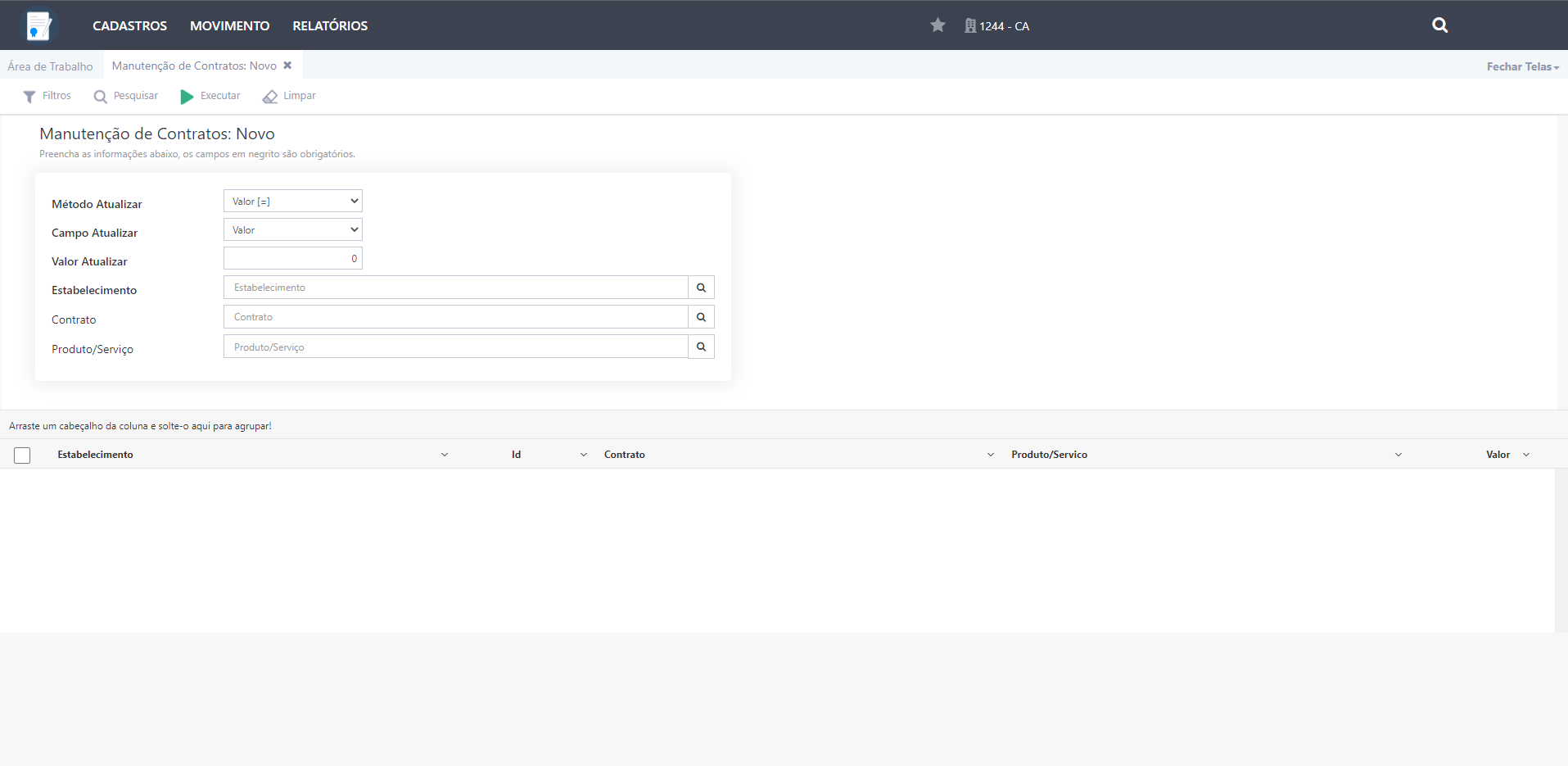Open the MOVIMENTO menu
The height and width of the screenshot is (766, 1568).
229,26
